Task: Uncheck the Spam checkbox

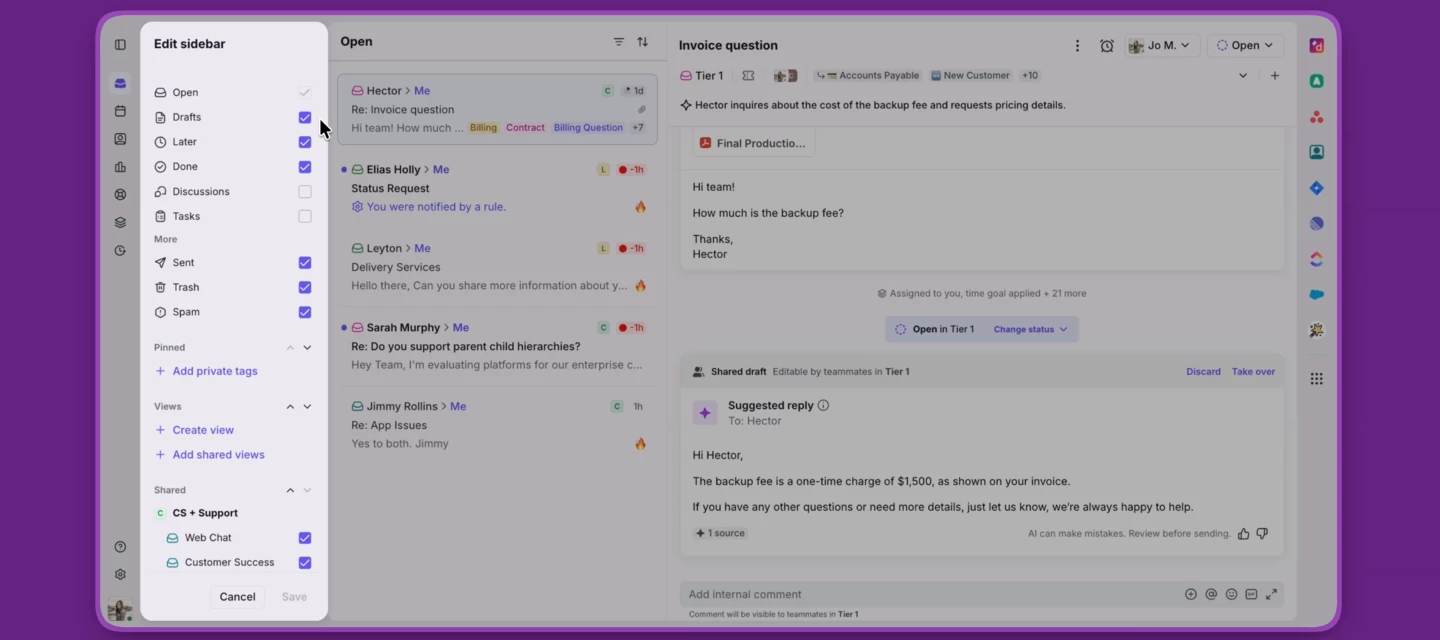Action: [305, 312]
